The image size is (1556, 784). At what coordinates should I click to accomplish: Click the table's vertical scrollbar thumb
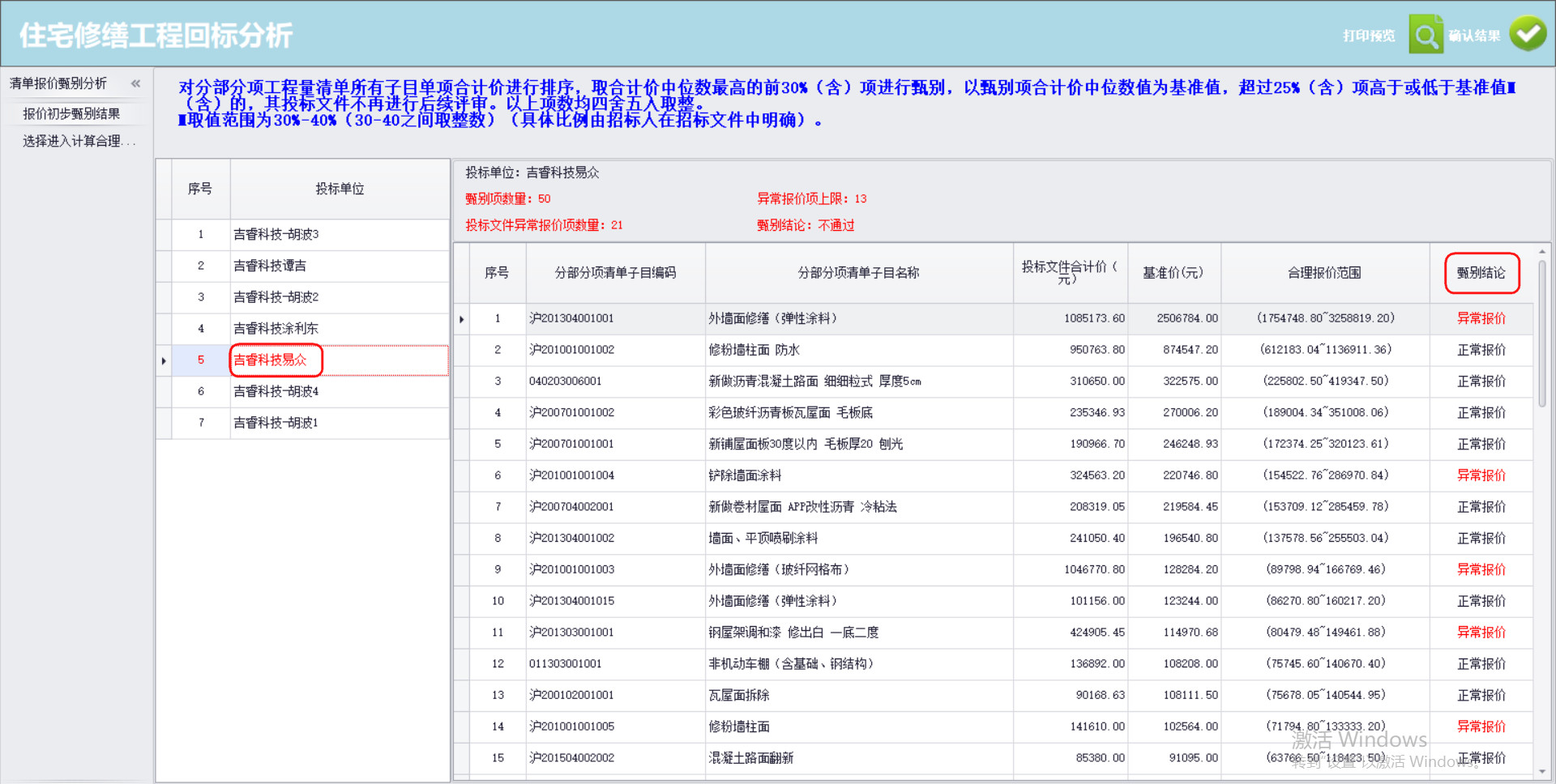click(1541, 334)
